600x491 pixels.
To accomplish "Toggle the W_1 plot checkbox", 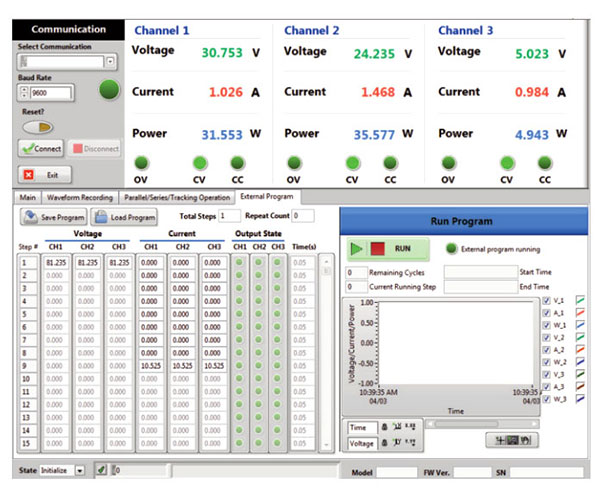I will [x=546, y=325].
